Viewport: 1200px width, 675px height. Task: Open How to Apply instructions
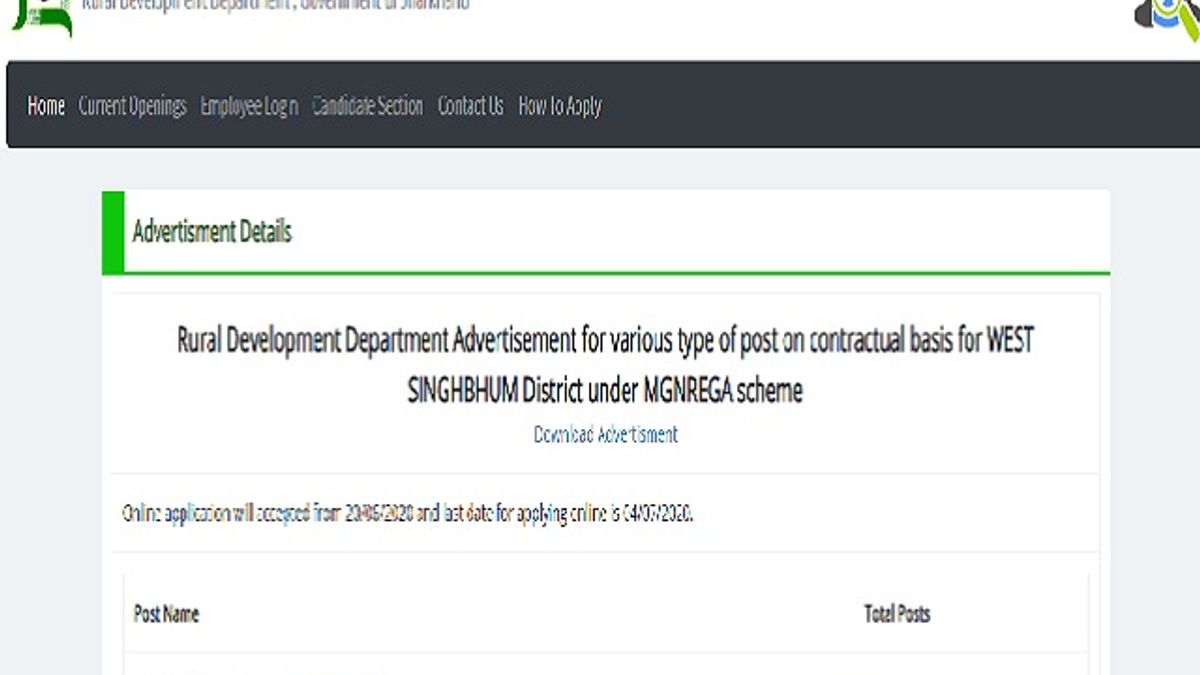tap(560, 106)
